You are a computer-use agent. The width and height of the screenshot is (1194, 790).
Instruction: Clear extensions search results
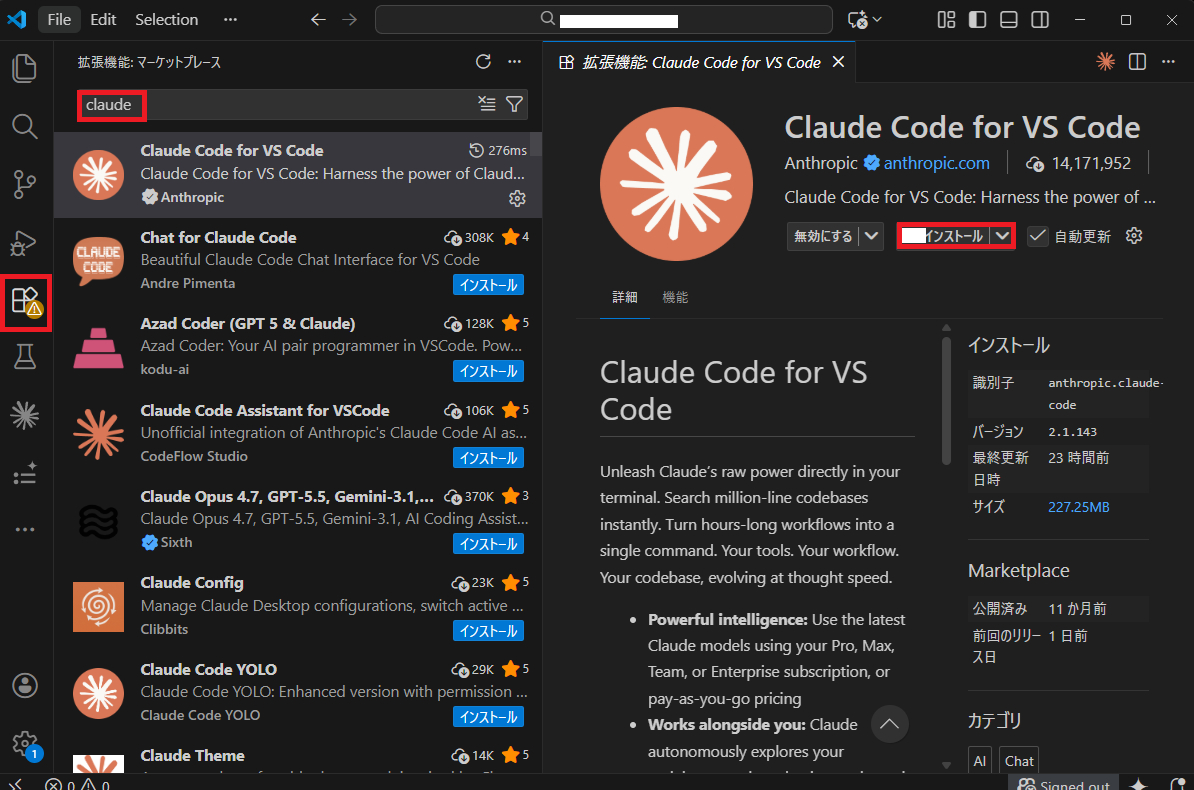pos(487,104)
